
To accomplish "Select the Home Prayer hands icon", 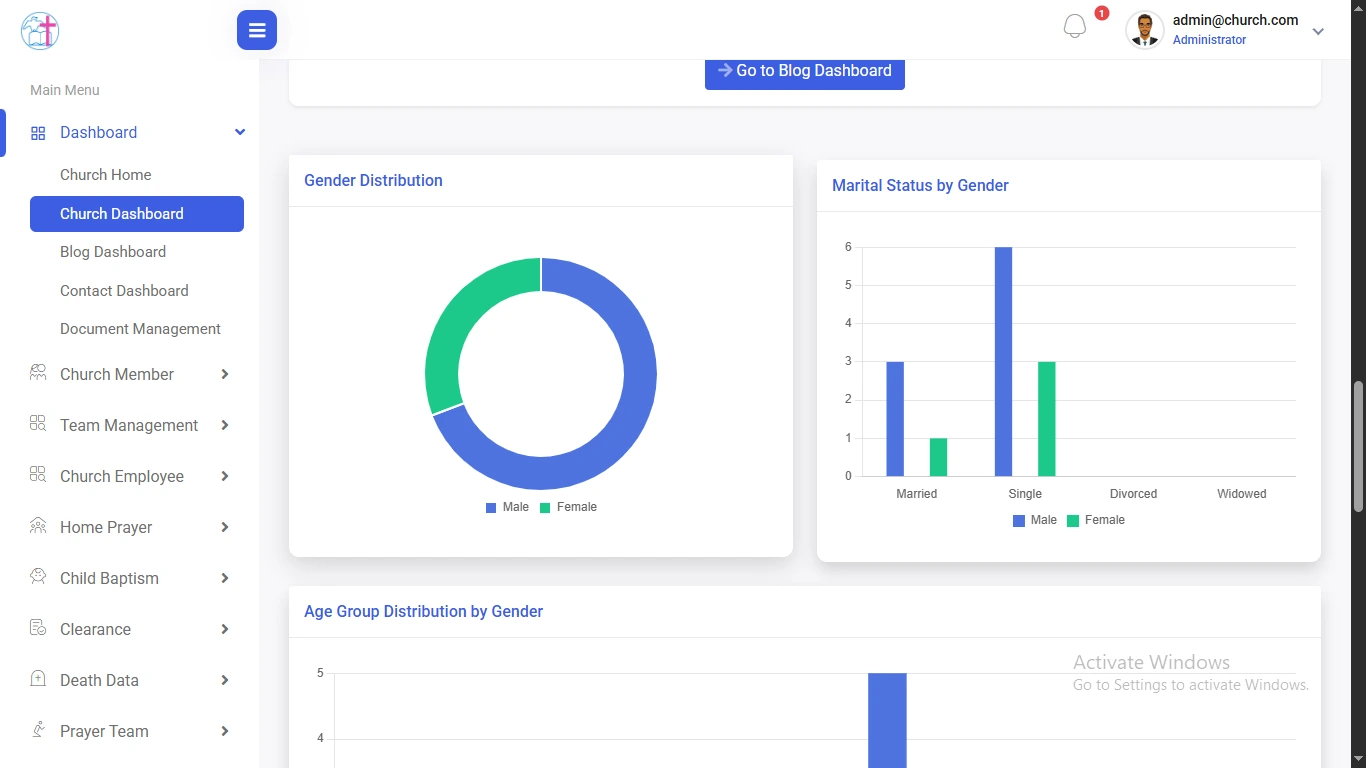I will coord(38,526).
